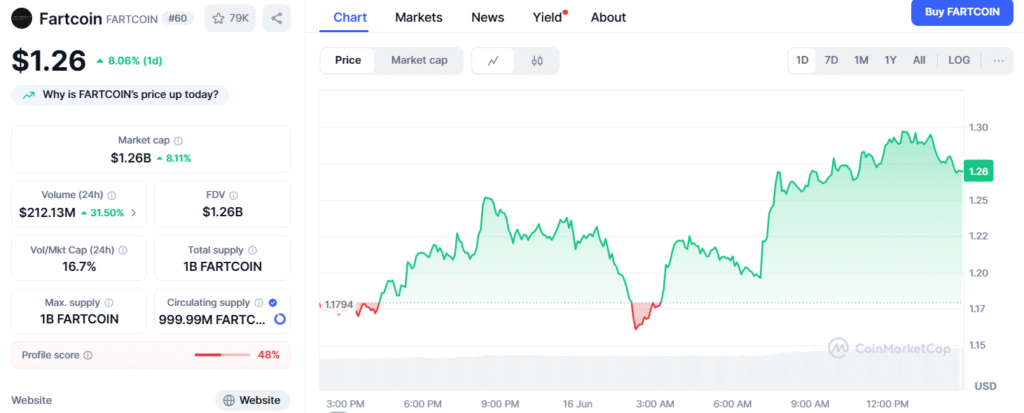
Task: Open the Yield tab
Action: click(549, 18)
